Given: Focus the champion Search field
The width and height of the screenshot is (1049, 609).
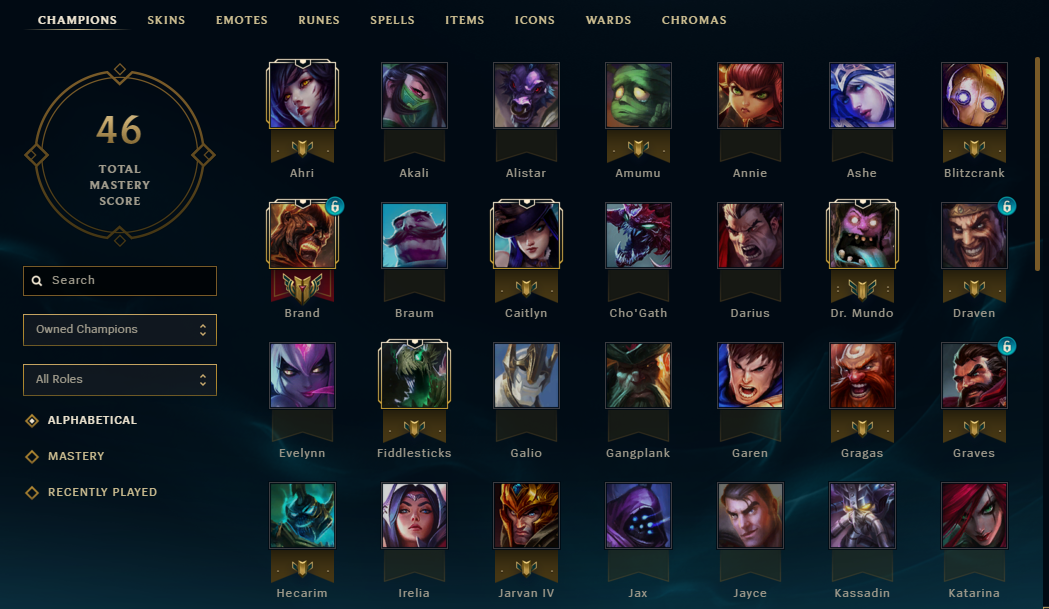Looking at the screenshot, I should point(120,281).
